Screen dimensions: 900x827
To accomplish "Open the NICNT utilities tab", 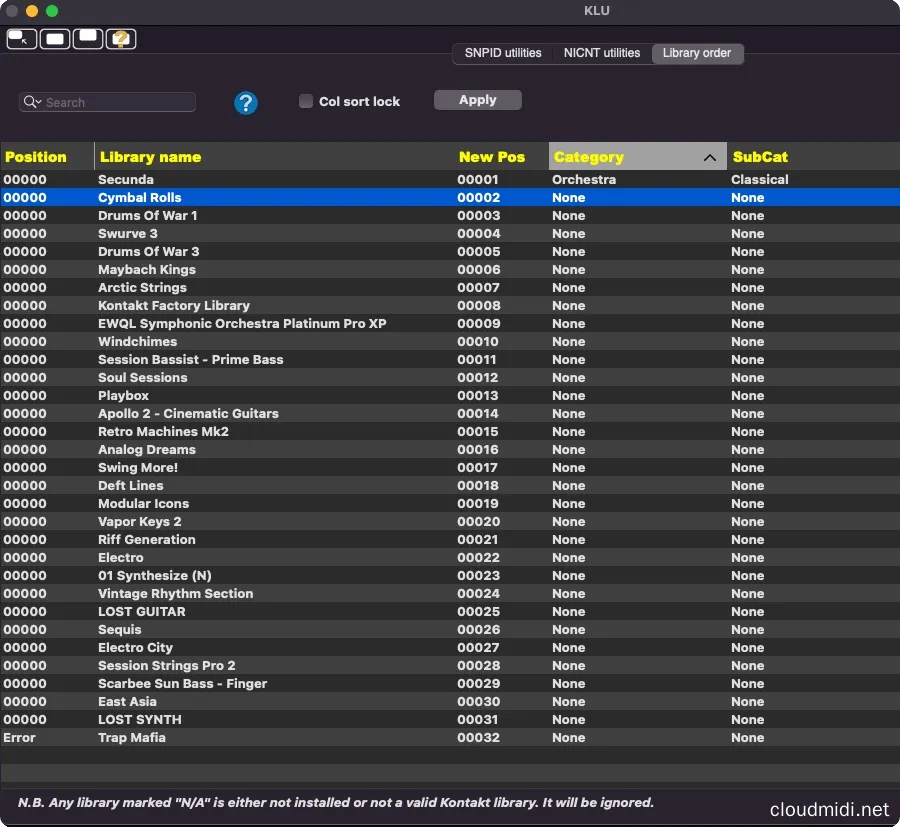I will click(x=601, y=53).
